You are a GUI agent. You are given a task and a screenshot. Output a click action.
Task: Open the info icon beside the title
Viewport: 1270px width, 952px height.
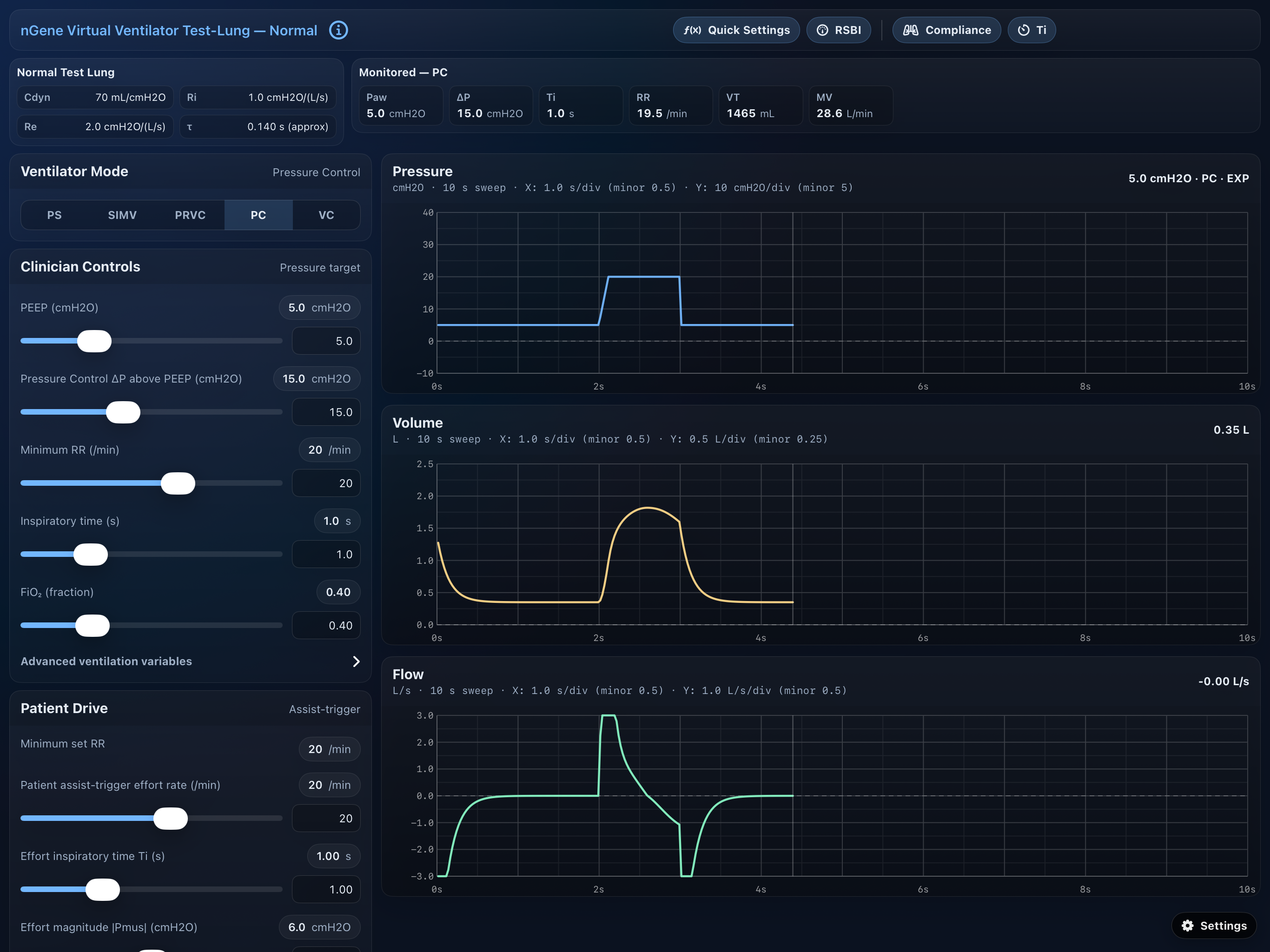[338, 30]
